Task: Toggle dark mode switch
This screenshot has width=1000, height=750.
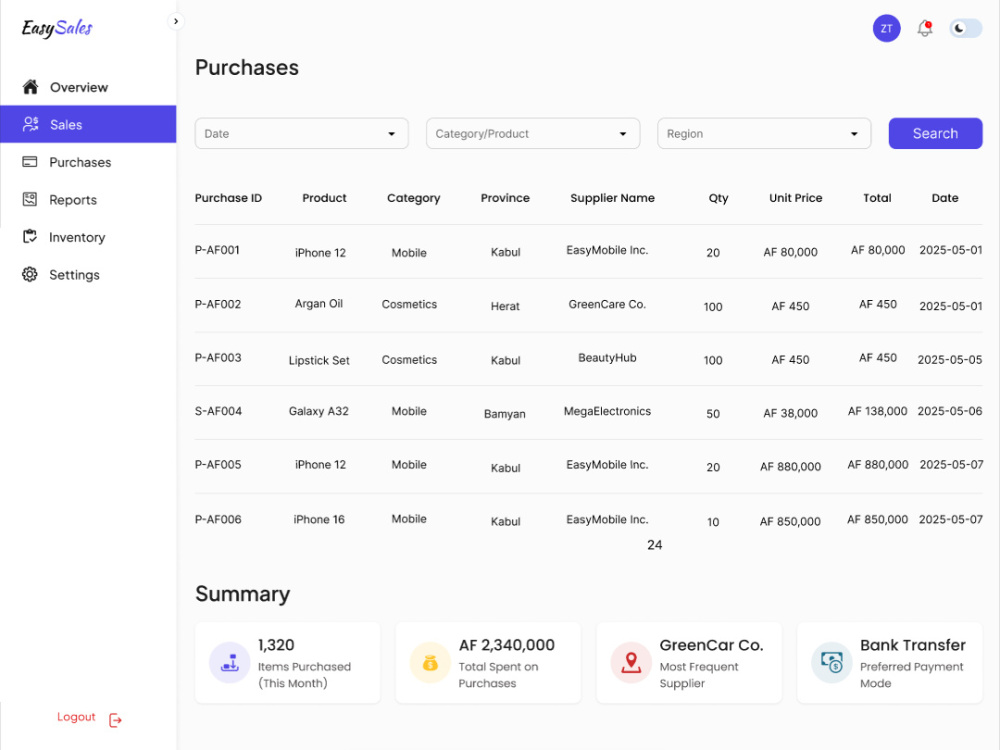Action: pos(966,29)
